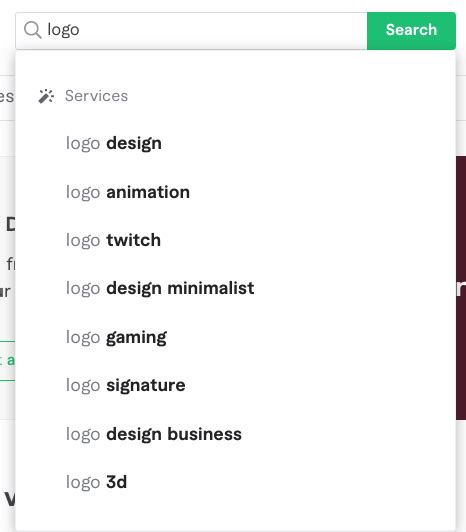Screen dimensions: 466x532
Task: Click the partially hidden "V" heading at bottom-left
Action: tap(10, 499)
